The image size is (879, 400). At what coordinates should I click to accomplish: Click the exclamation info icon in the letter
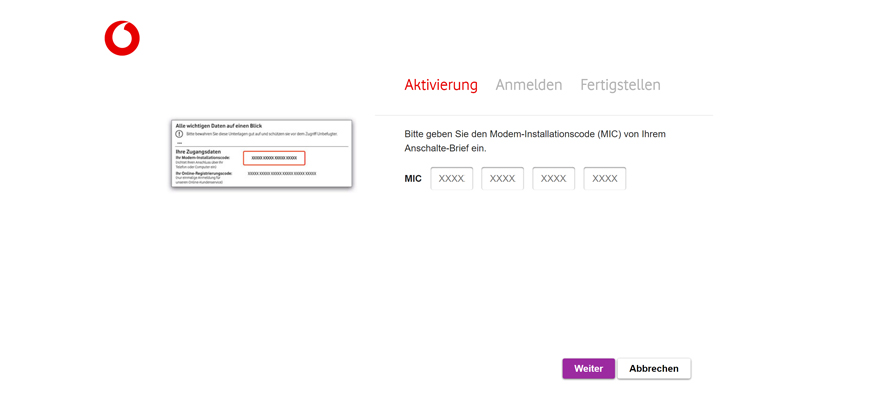180,134
